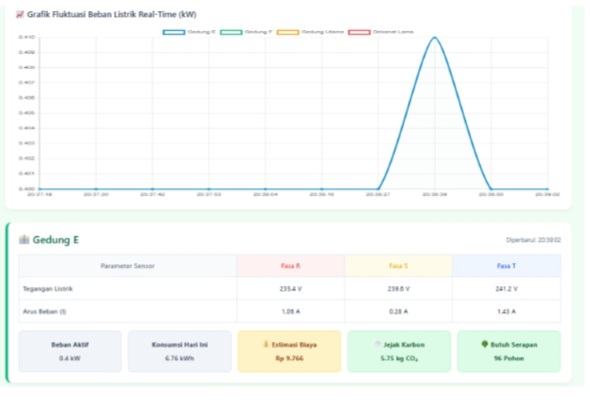Click the peak point of the blue line
Image resolution: width=590 pixels, height=405 pixels.
(435, 37)
